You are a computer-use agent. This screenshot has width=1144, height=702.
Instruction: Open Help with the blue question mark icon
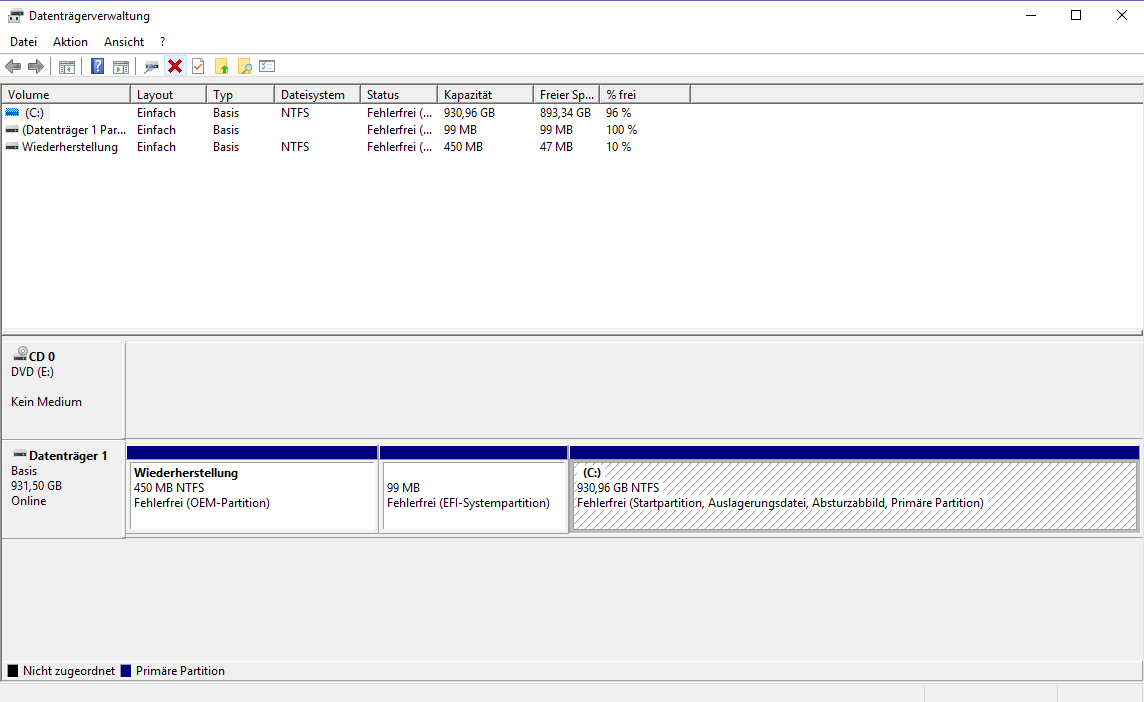tap(97, 66)
